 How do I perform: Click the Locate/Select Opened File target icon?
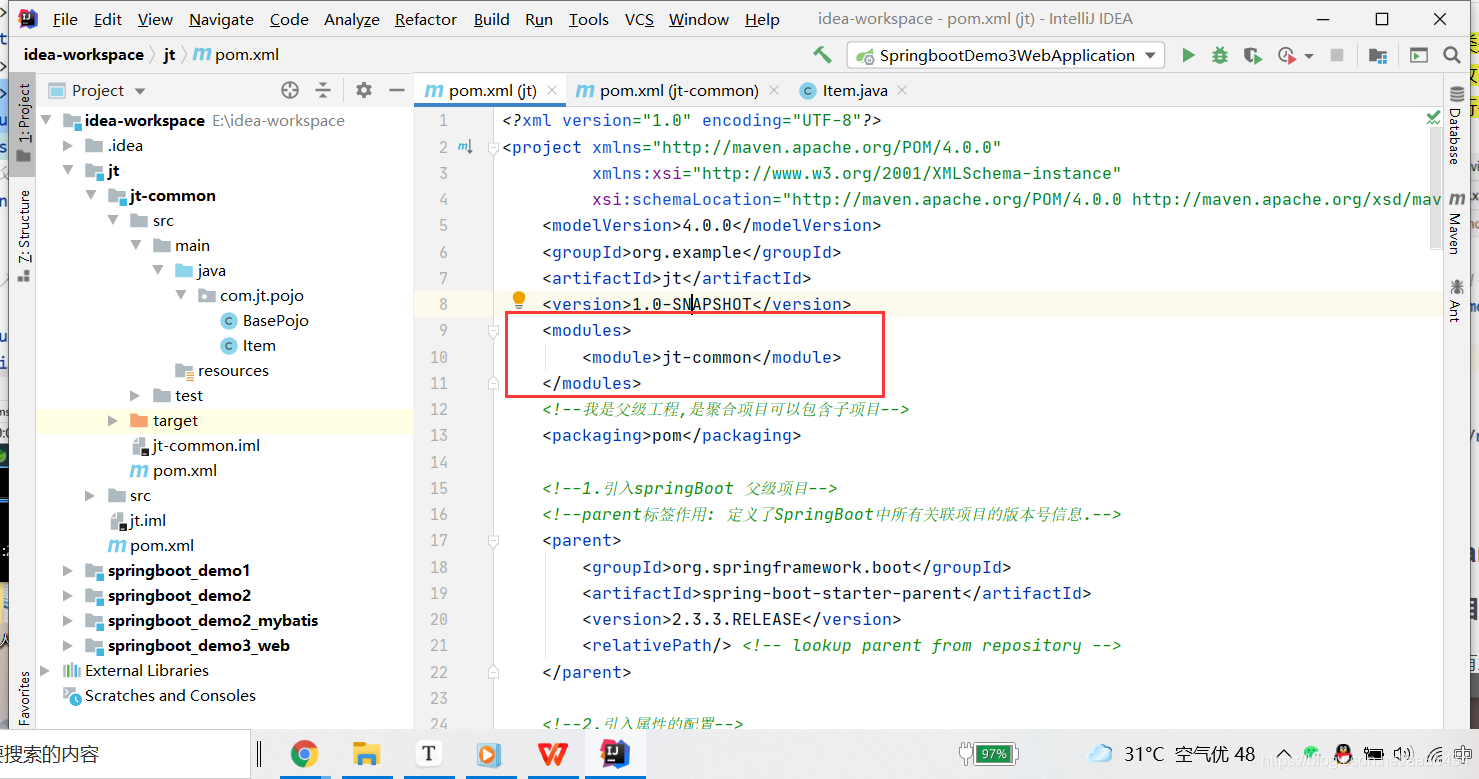click(290, 90)
